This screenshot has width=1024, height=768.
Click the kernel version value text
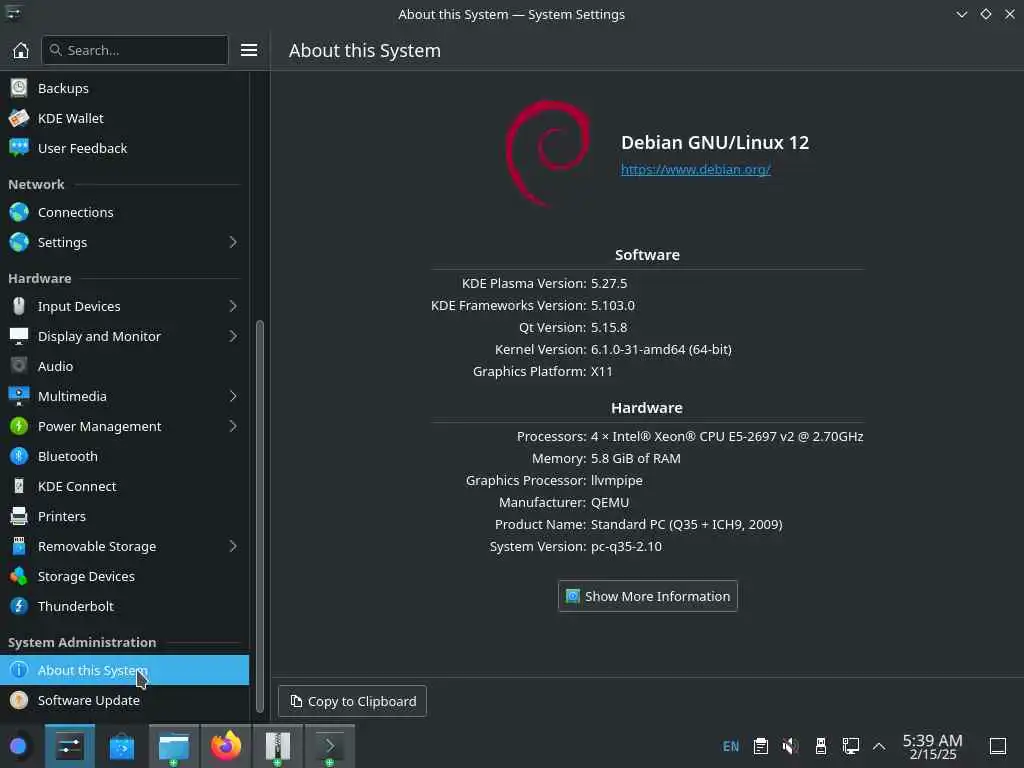point(661,349)
